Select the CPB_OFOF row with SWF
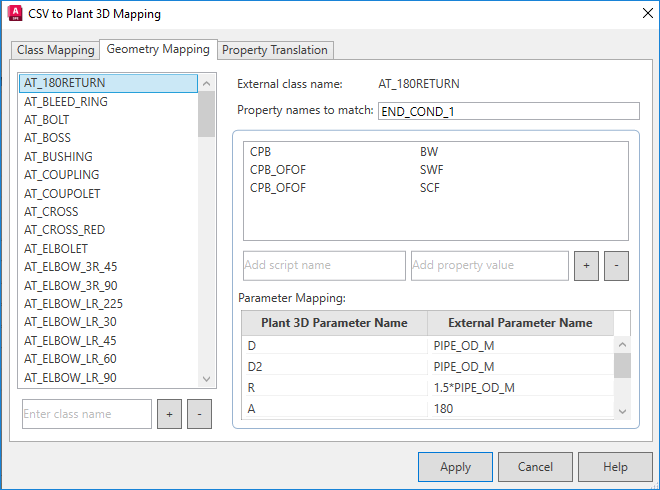Screen dimensions: 660x490 click(436, 170)
